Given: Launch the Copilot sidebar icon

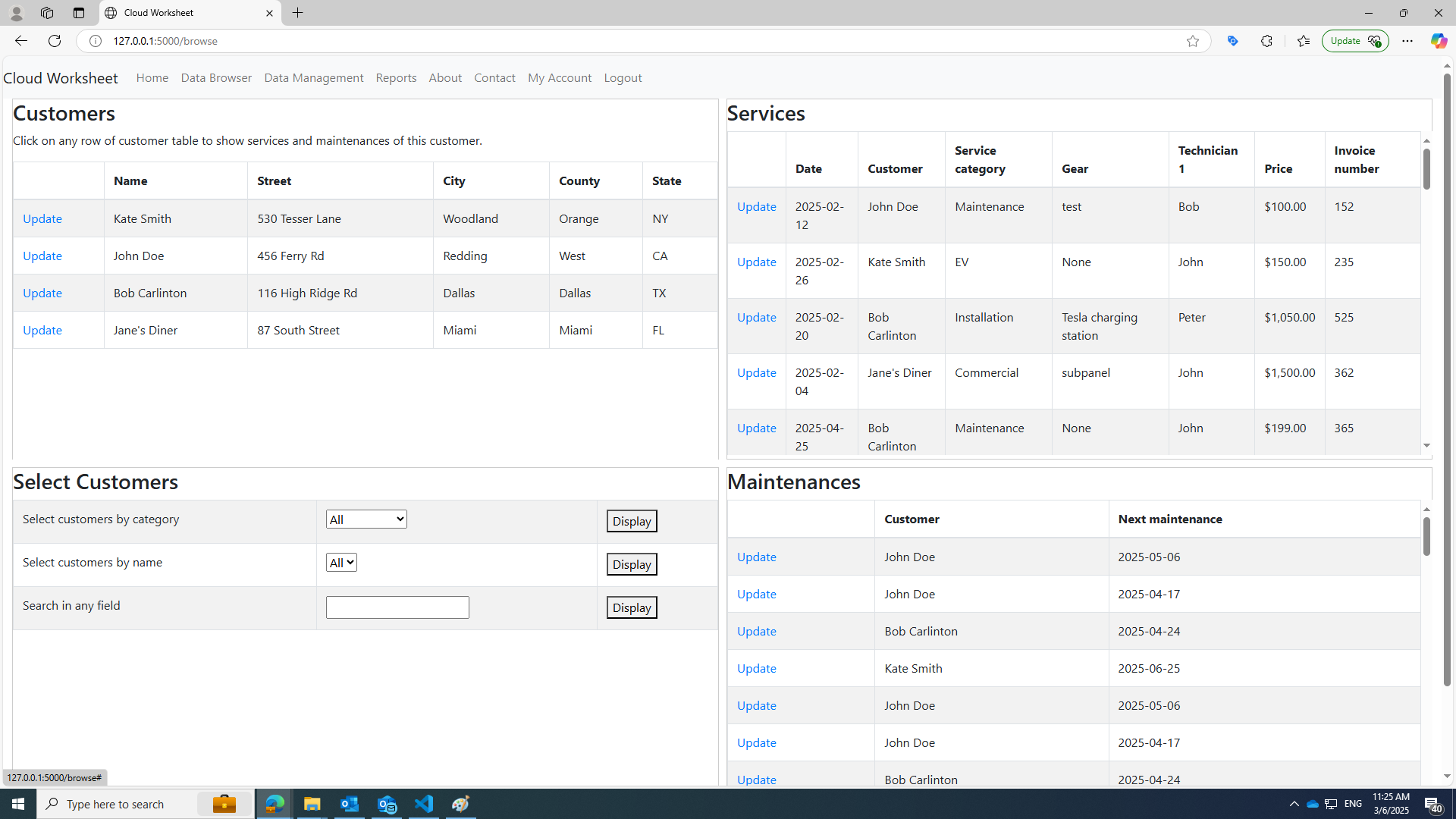Looking at the screenshot, I should (1438, 41).
